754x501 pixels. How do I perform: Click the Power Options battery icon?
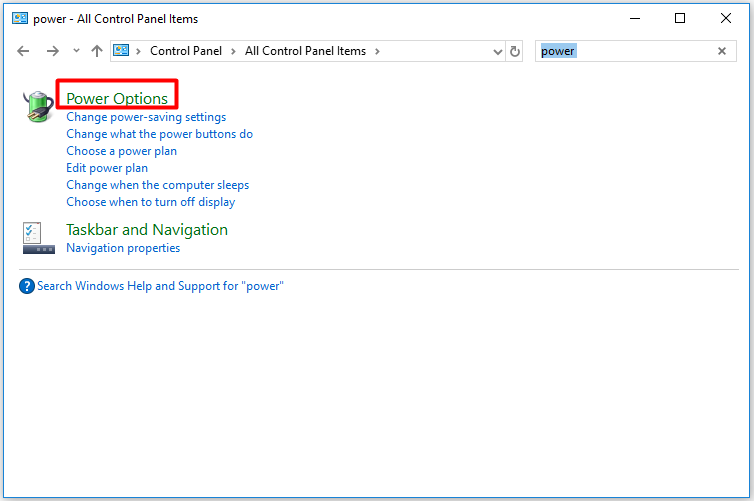pyautogui.click(x=38, y=106)
